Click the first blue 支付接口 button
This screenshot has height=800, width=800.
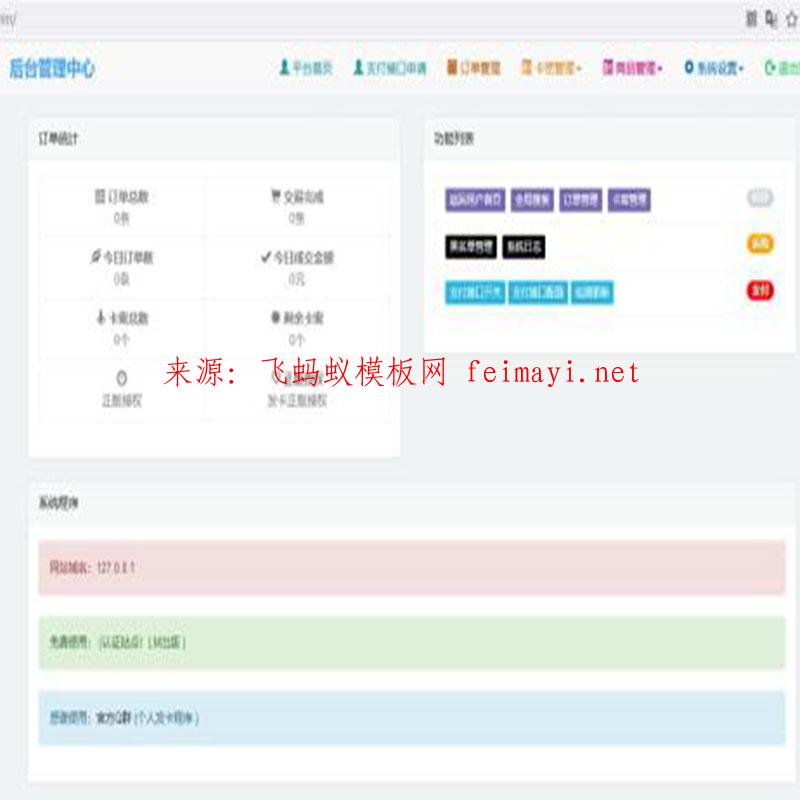click(x=475, y=293)
